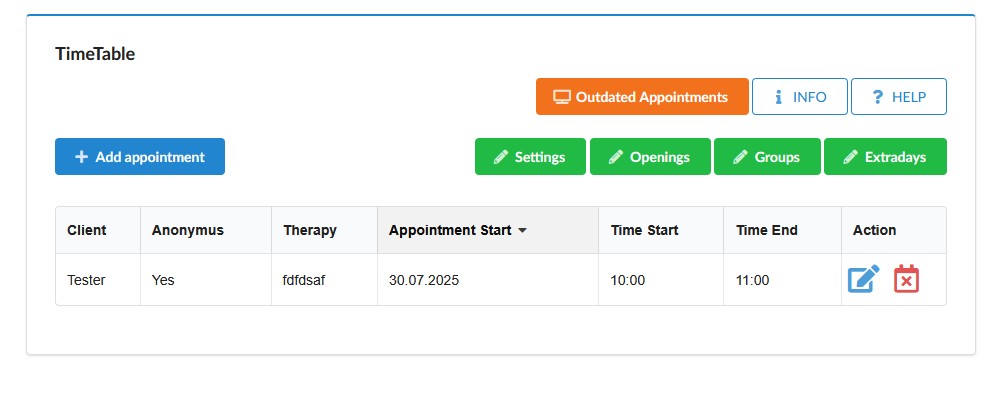This screenshot has height=400, width=1000.
Task: Select the fdfdsaf therapy cell
Action: coord(324,280)
